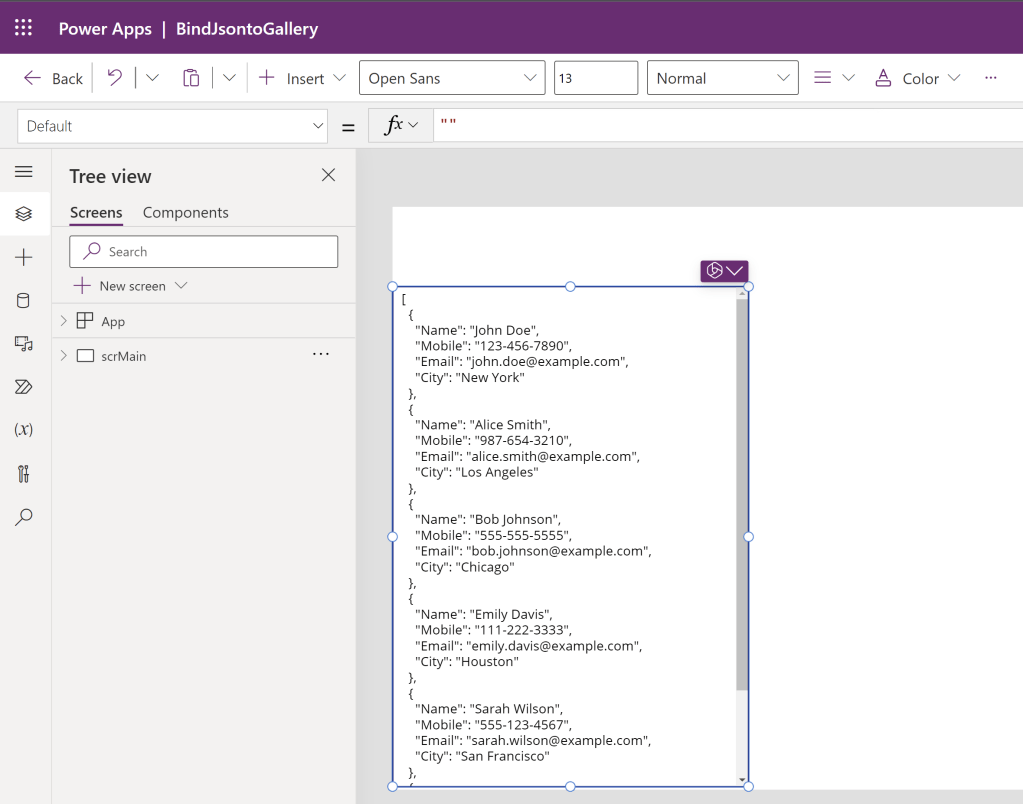This screenshot has width=1023, height=804.
Task: Open the font Color picker
Action: coord(916,77)
